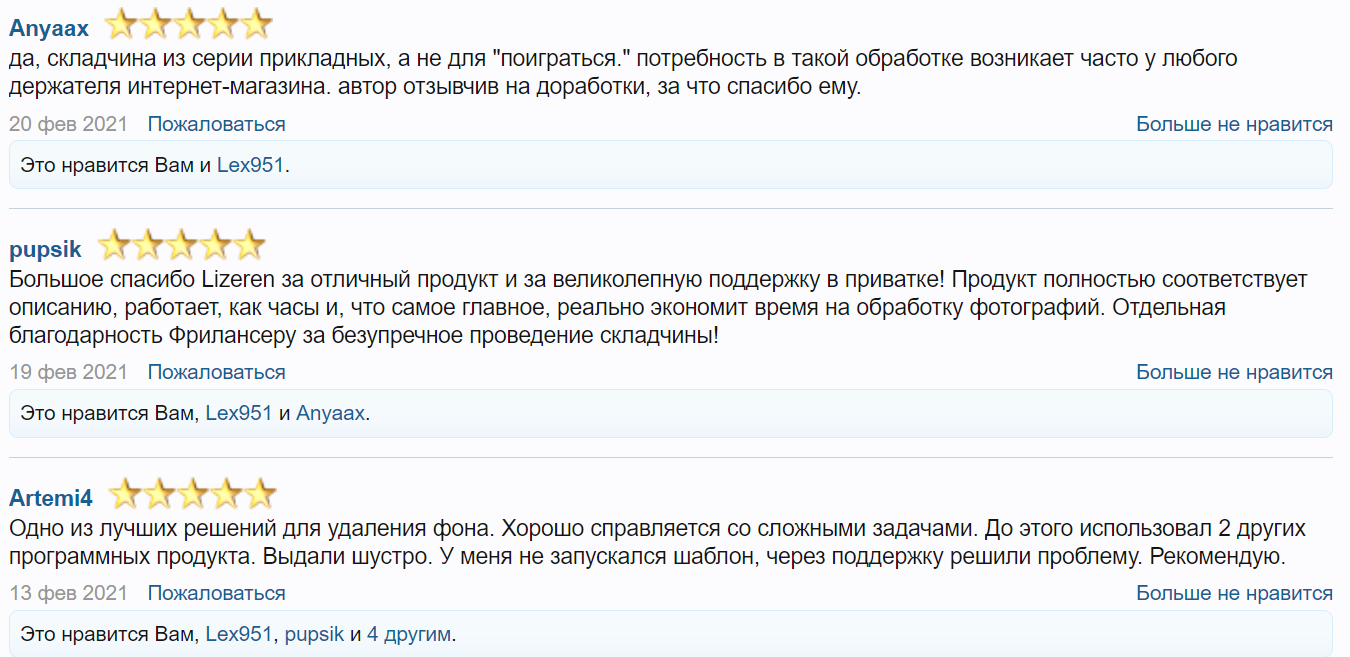1350x657 pixels.
Task: Open Lex951 profile in Anyaax's likes
Action: tap(251, 165)
